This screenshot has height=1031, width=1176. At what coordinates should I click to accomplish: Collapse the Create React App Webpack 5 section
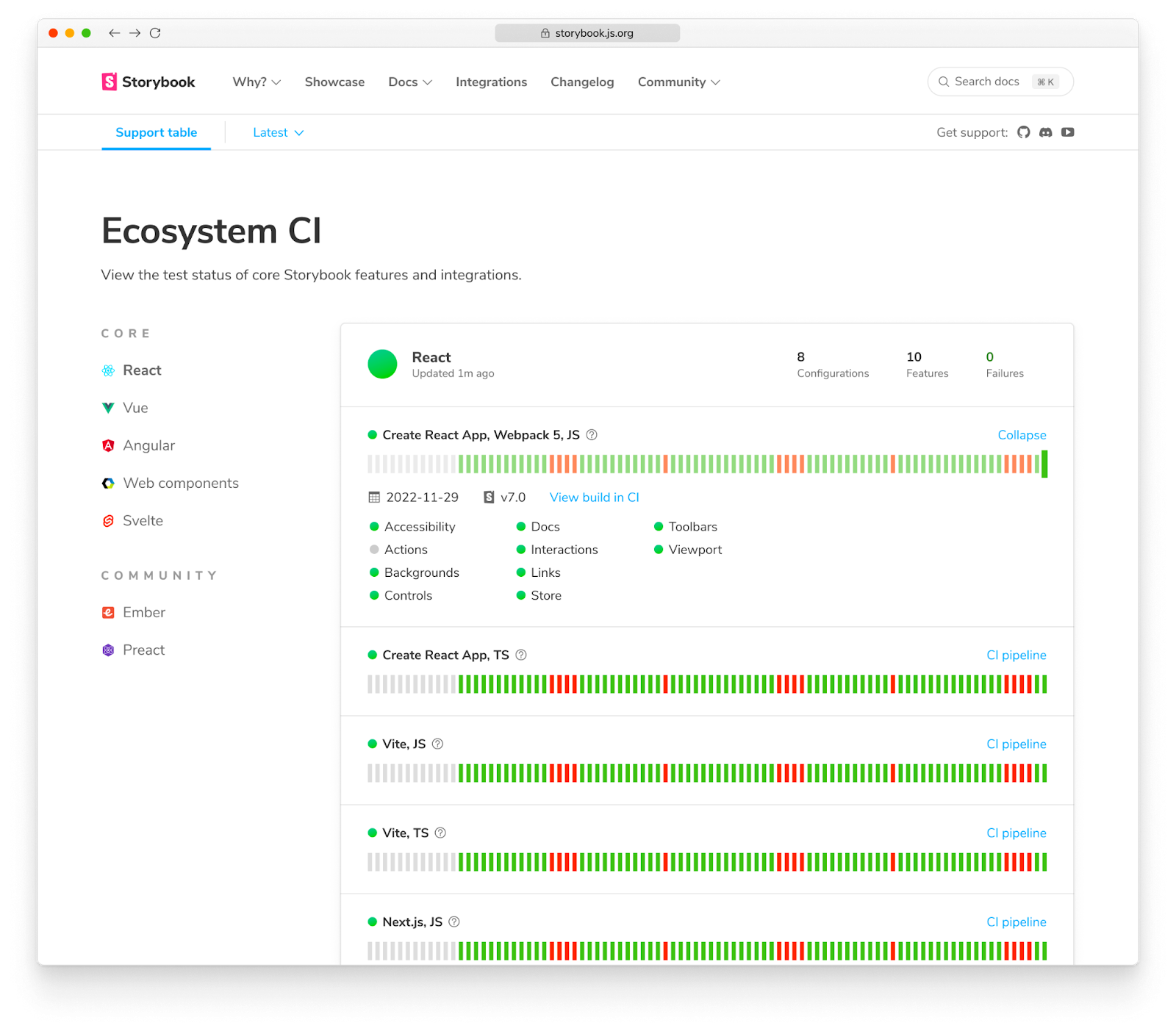(x=1022, y=435)
